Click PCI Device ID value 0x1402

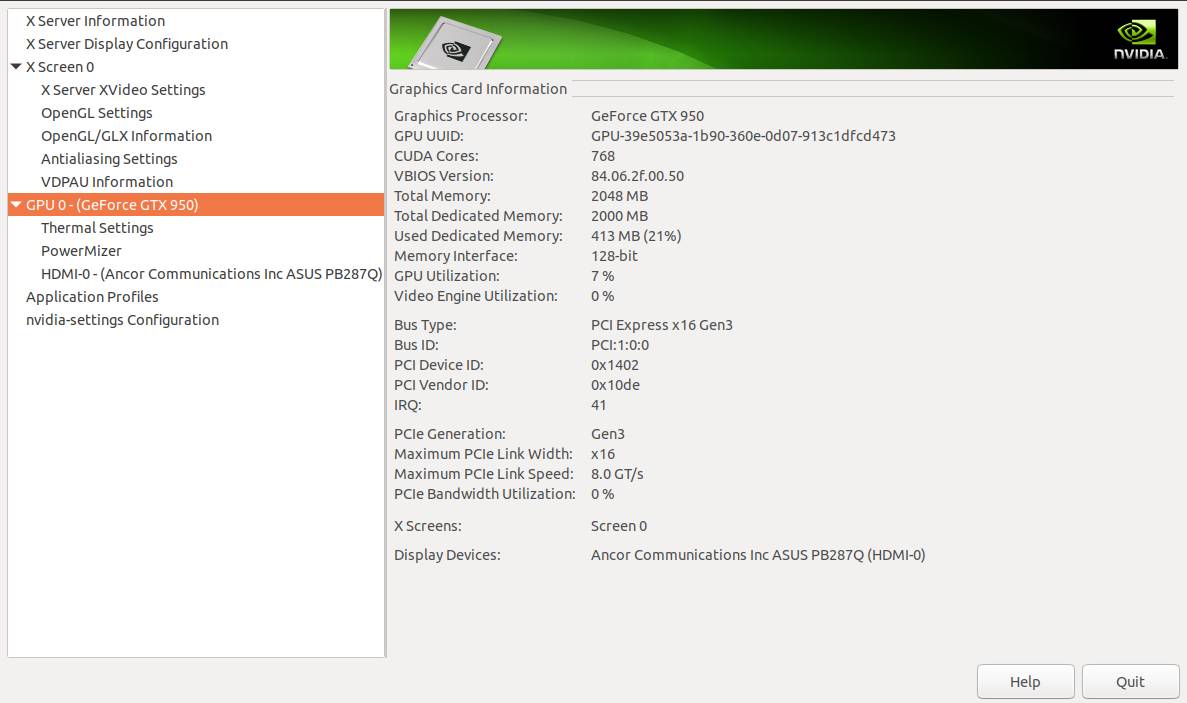point(615,365)
